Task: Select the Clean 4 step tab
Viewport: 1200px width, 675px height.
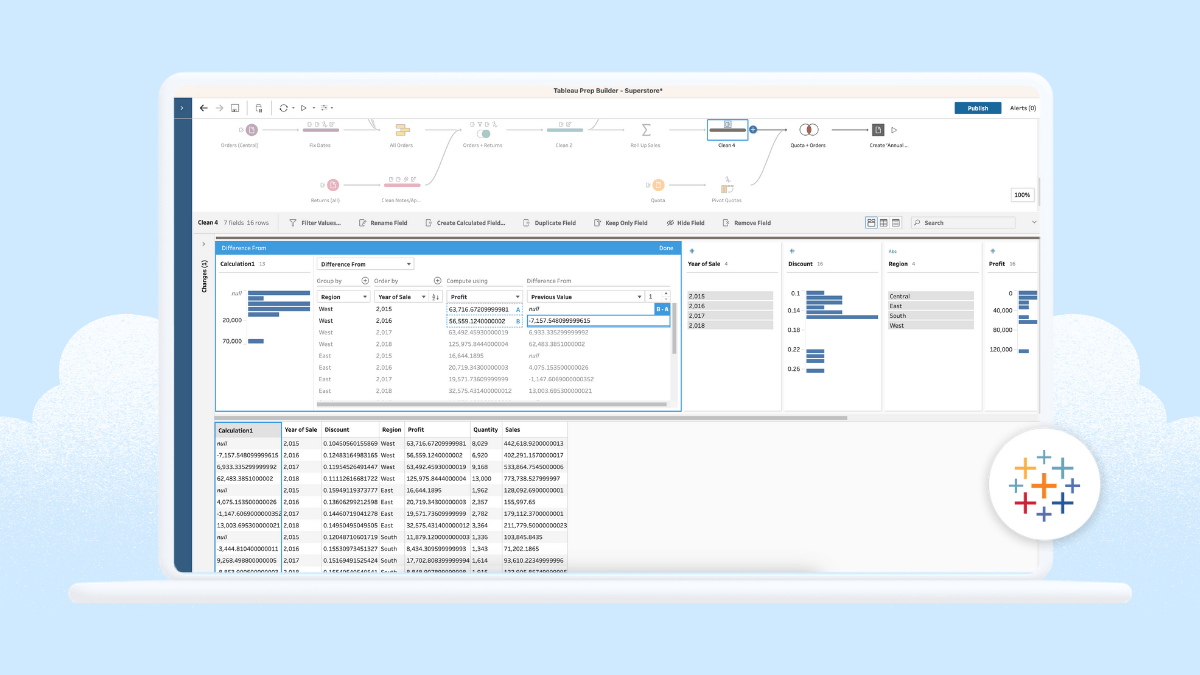Action: (x=207, y=222)
